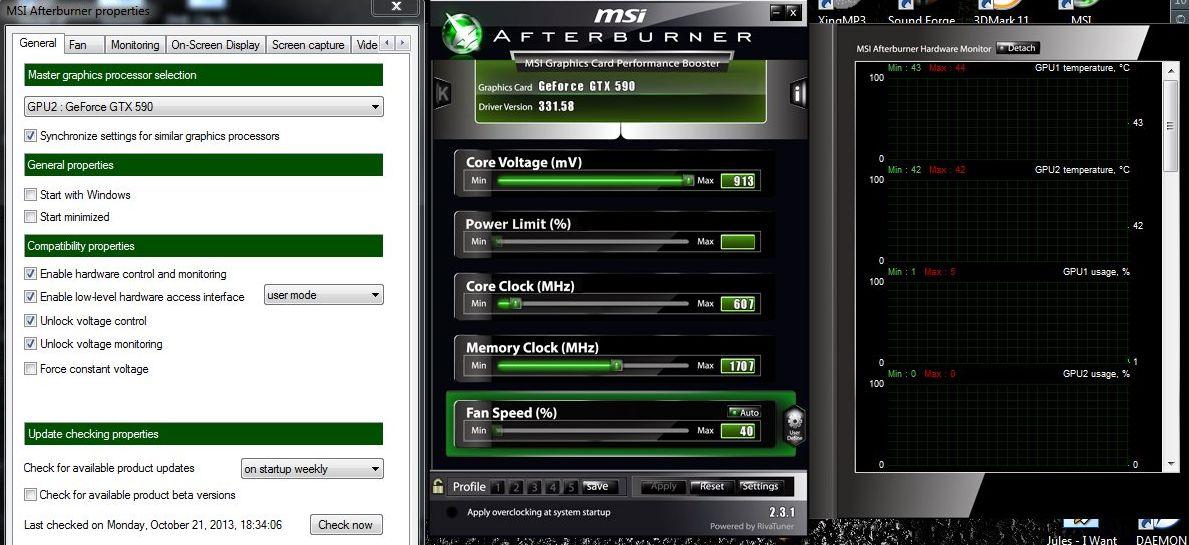Click the Fan Speed slider track
1189x545 pixels.
point(592,431)
